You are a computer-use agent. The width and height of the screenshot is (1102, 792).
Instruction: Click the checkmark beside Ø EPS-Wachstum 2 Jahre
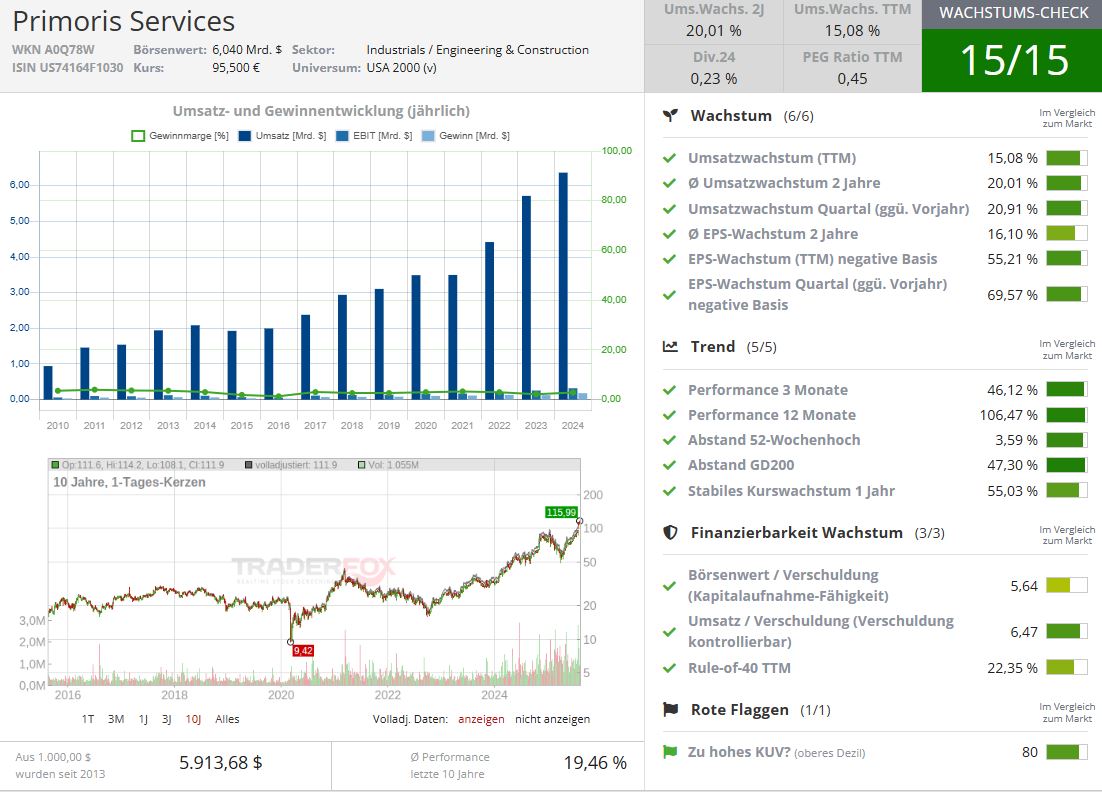click(x=669, y=234)
